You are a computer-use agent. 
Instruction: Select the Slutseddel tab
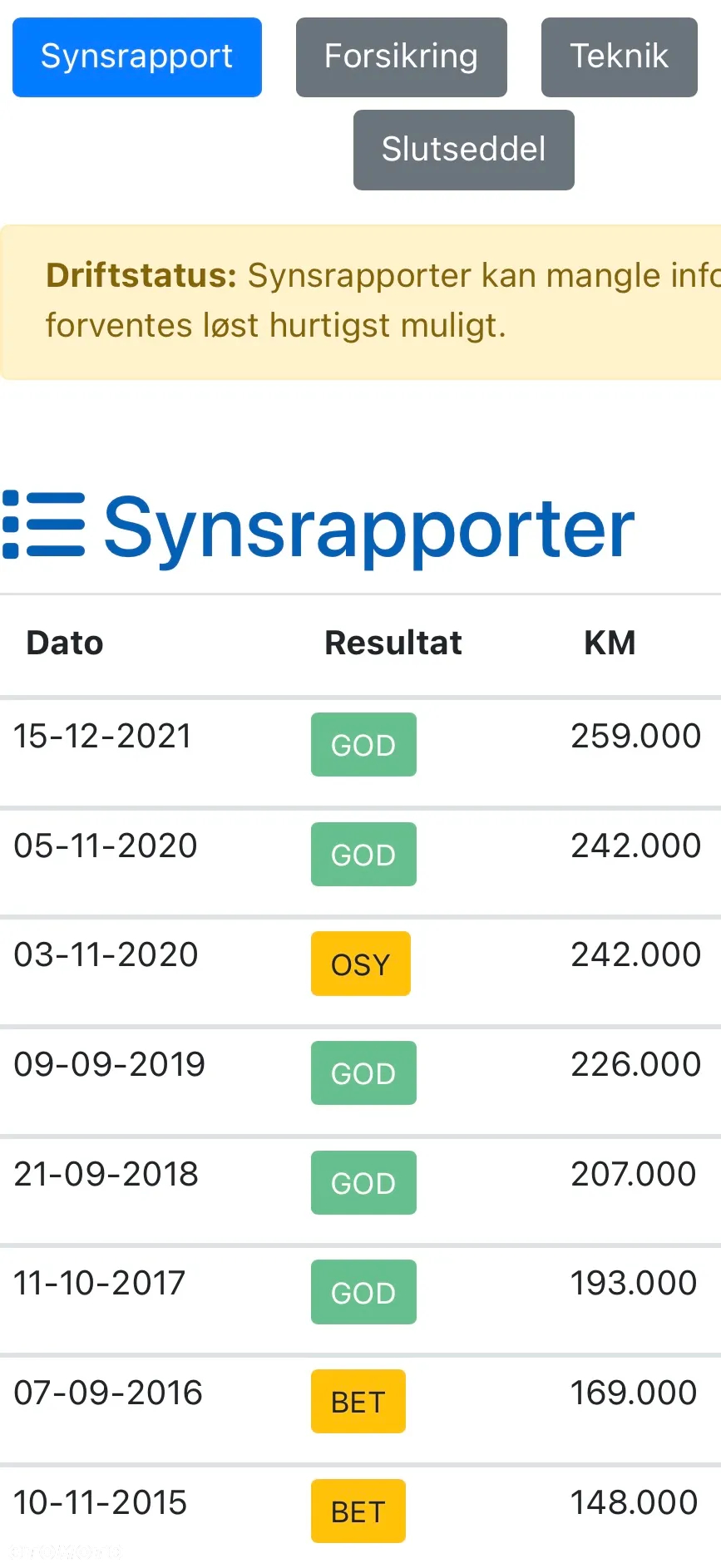pos(464,150)
